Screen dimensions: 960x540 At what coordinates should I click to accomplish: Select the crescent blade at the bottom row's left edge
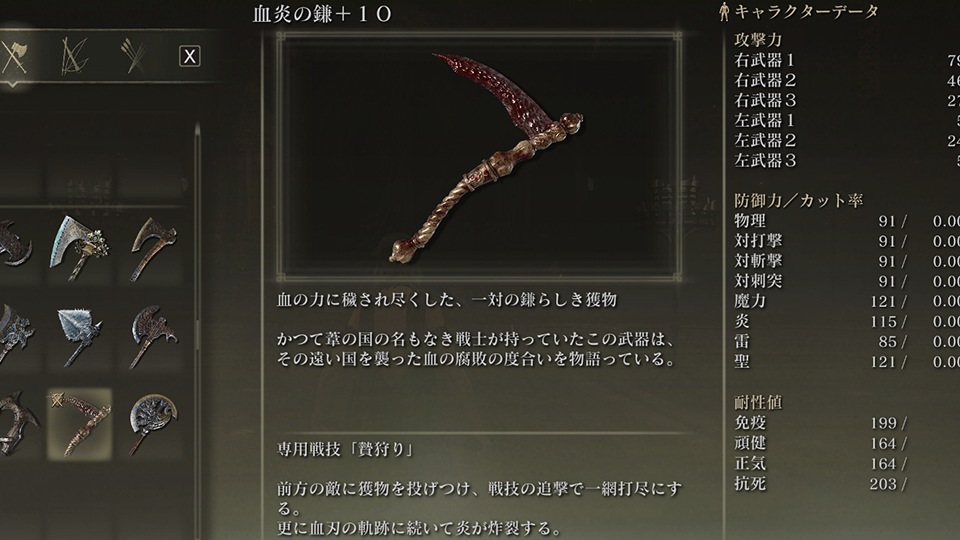(15, 424)
